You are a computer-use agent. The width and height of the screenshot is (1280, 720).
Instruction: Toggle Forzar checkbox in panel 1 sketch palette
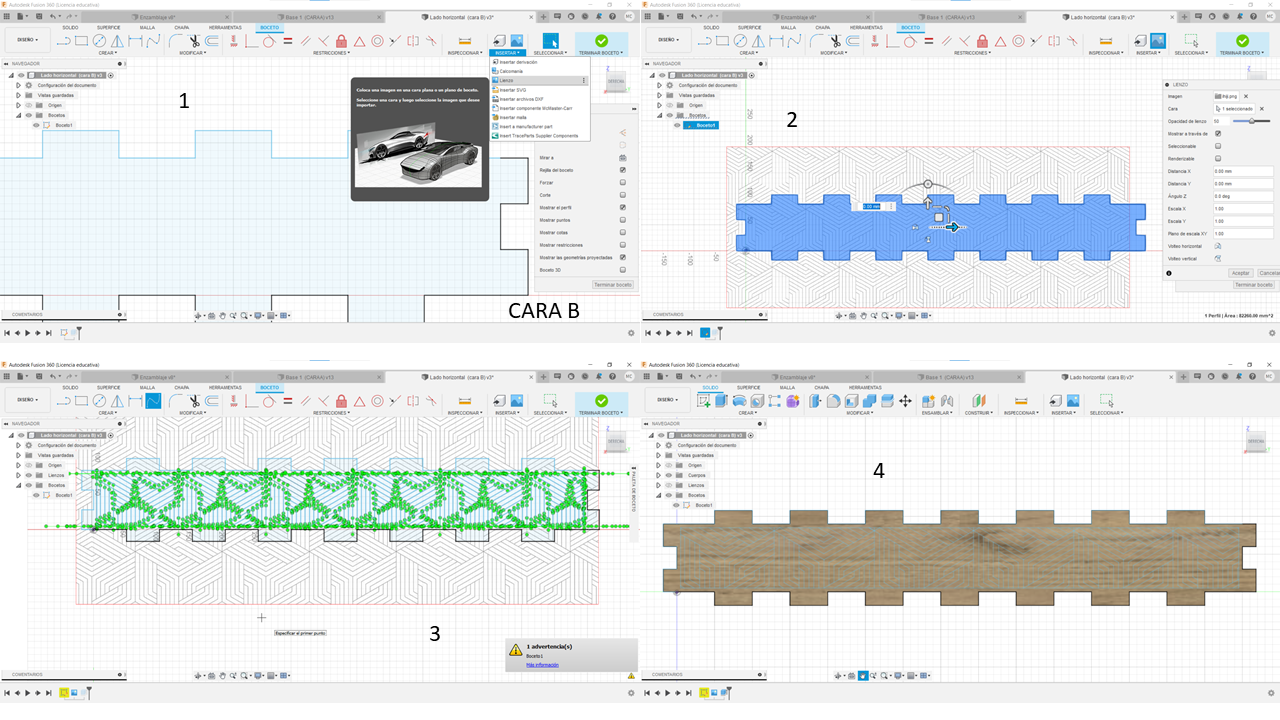(x=622, y=182)
